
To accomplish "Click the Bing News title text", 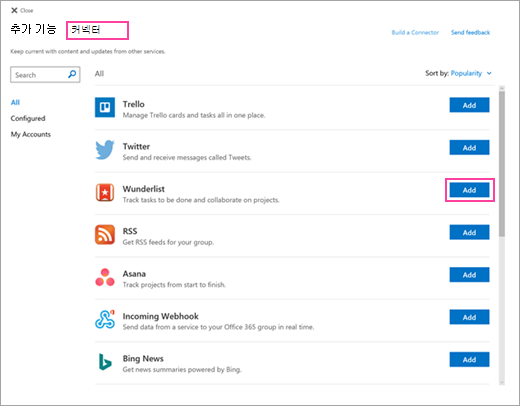I will [143, 358].
